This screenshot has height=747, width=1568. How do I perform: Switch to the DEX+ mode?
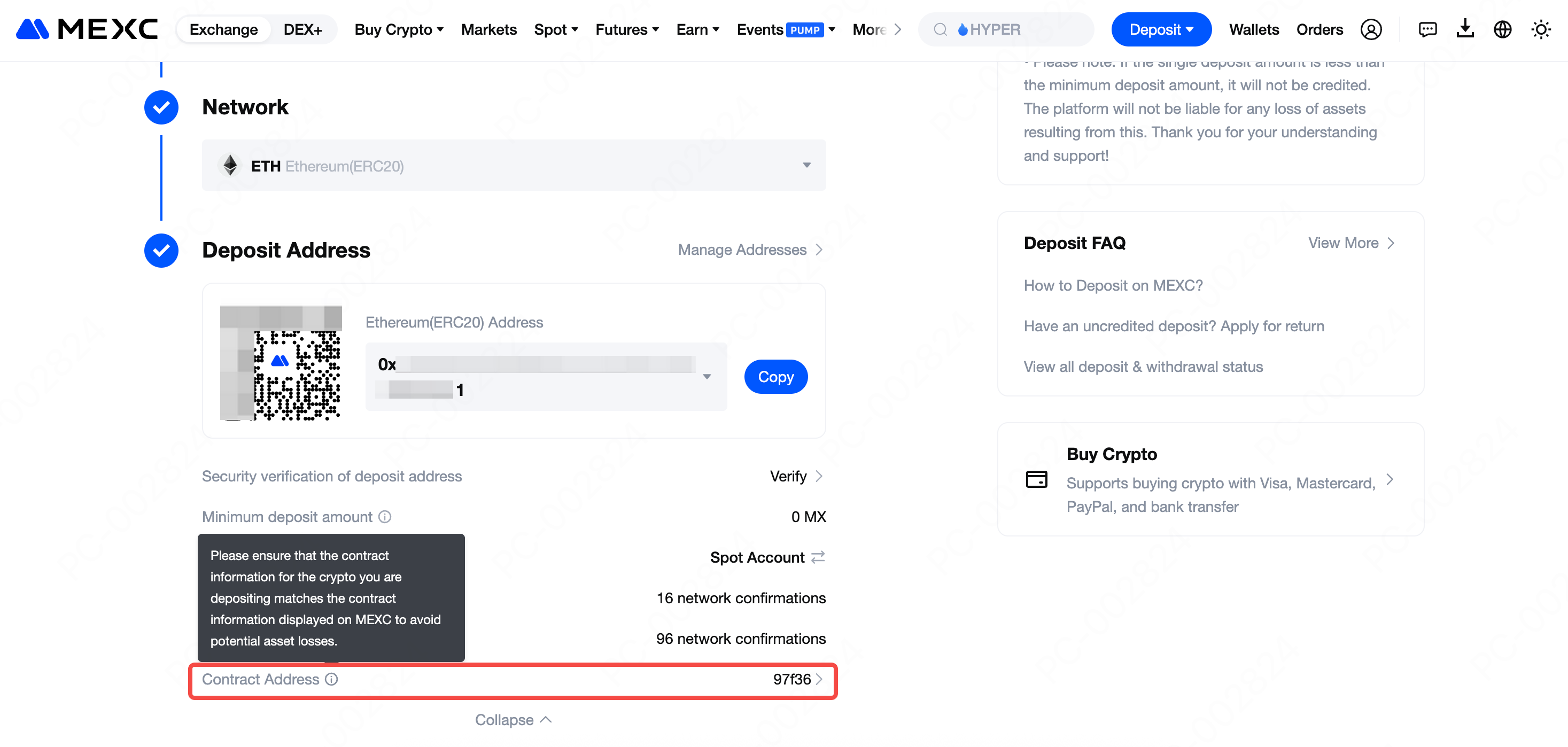[x=302, y=29]
